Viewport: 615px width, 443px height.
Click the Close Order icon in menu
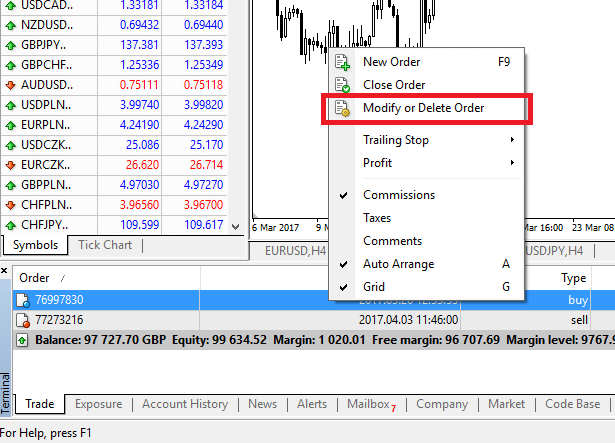coord(343,85)
